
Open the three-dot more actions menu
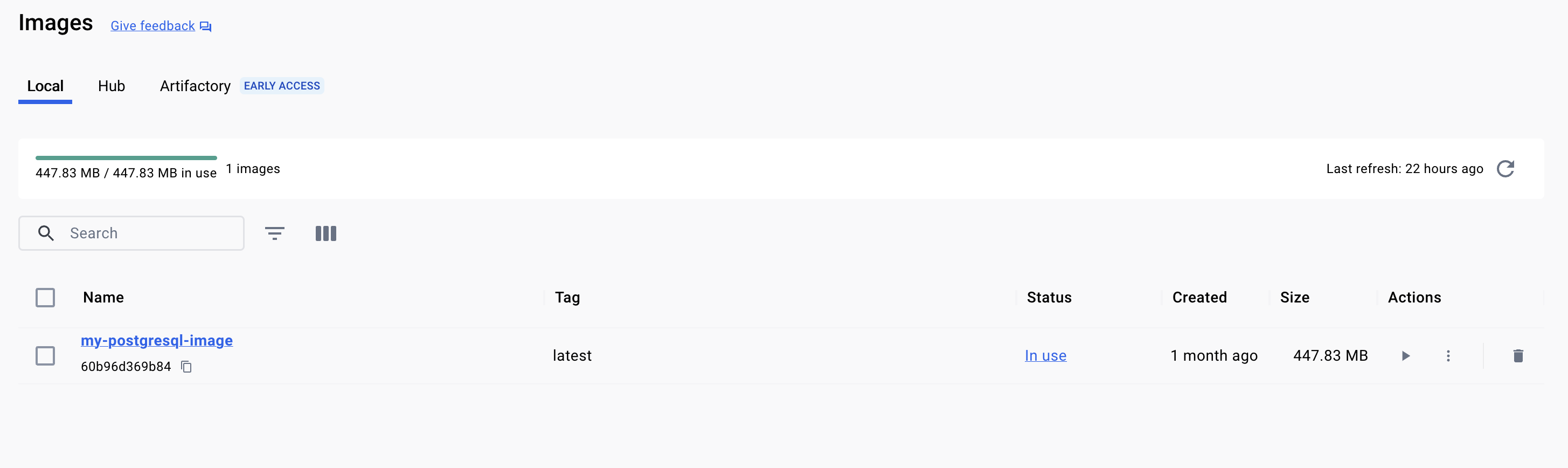[x=1448, y=356]
